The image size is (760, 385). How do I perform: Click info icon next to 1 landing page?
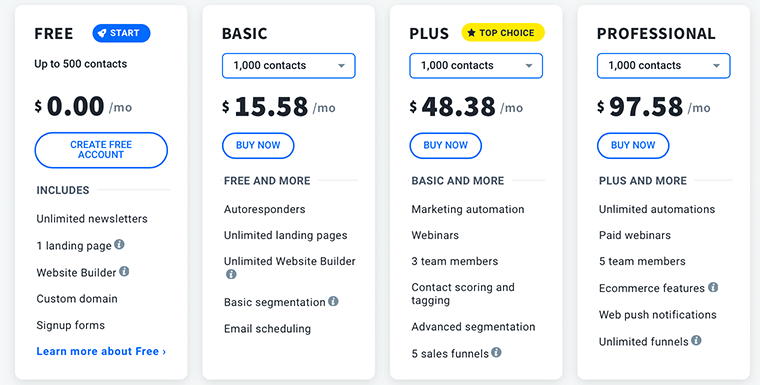(x=119, y=244)
